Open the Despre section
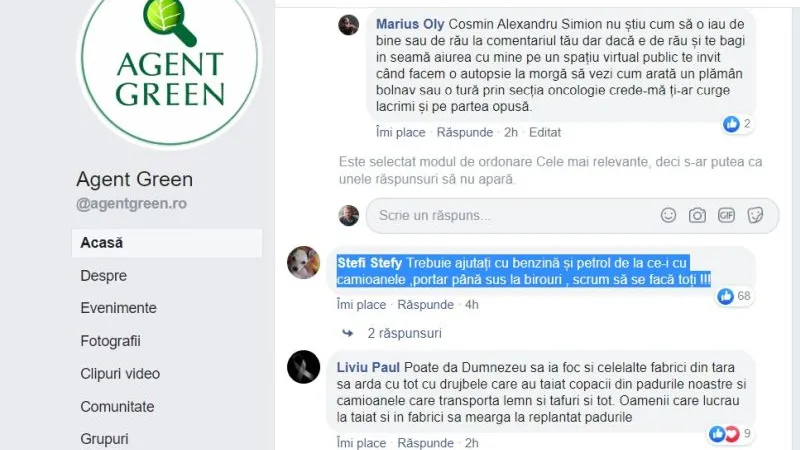The width and height of the screenshot is (800, 450). tap(104, 276)
